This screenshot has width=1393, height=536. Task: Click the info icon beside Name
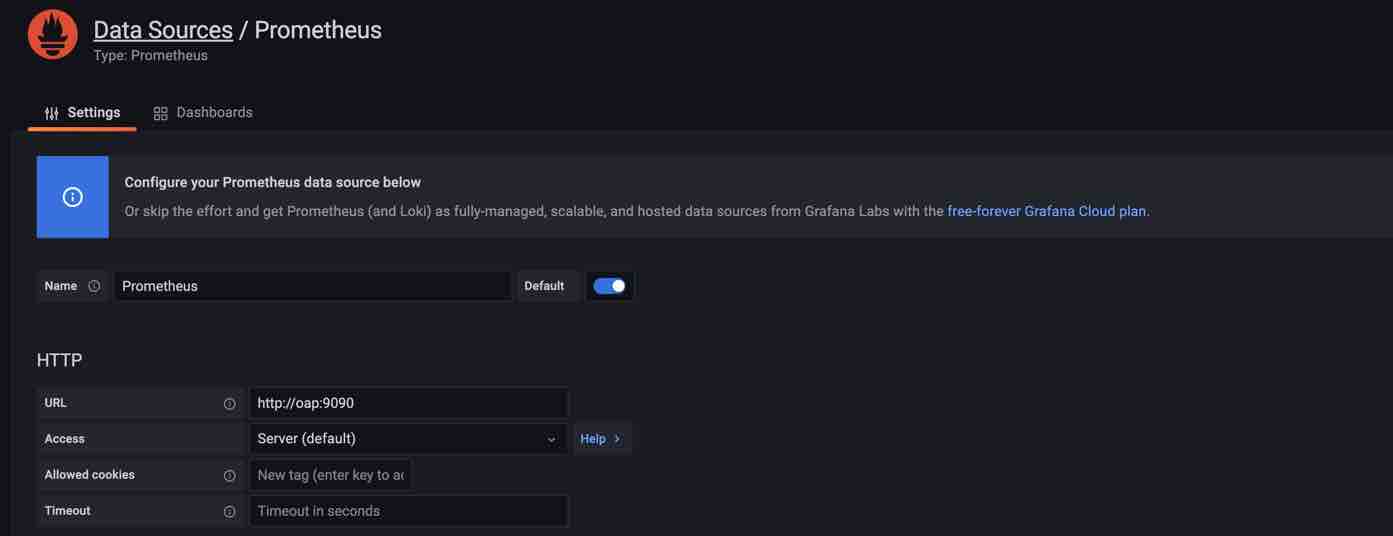coord(94,286)
